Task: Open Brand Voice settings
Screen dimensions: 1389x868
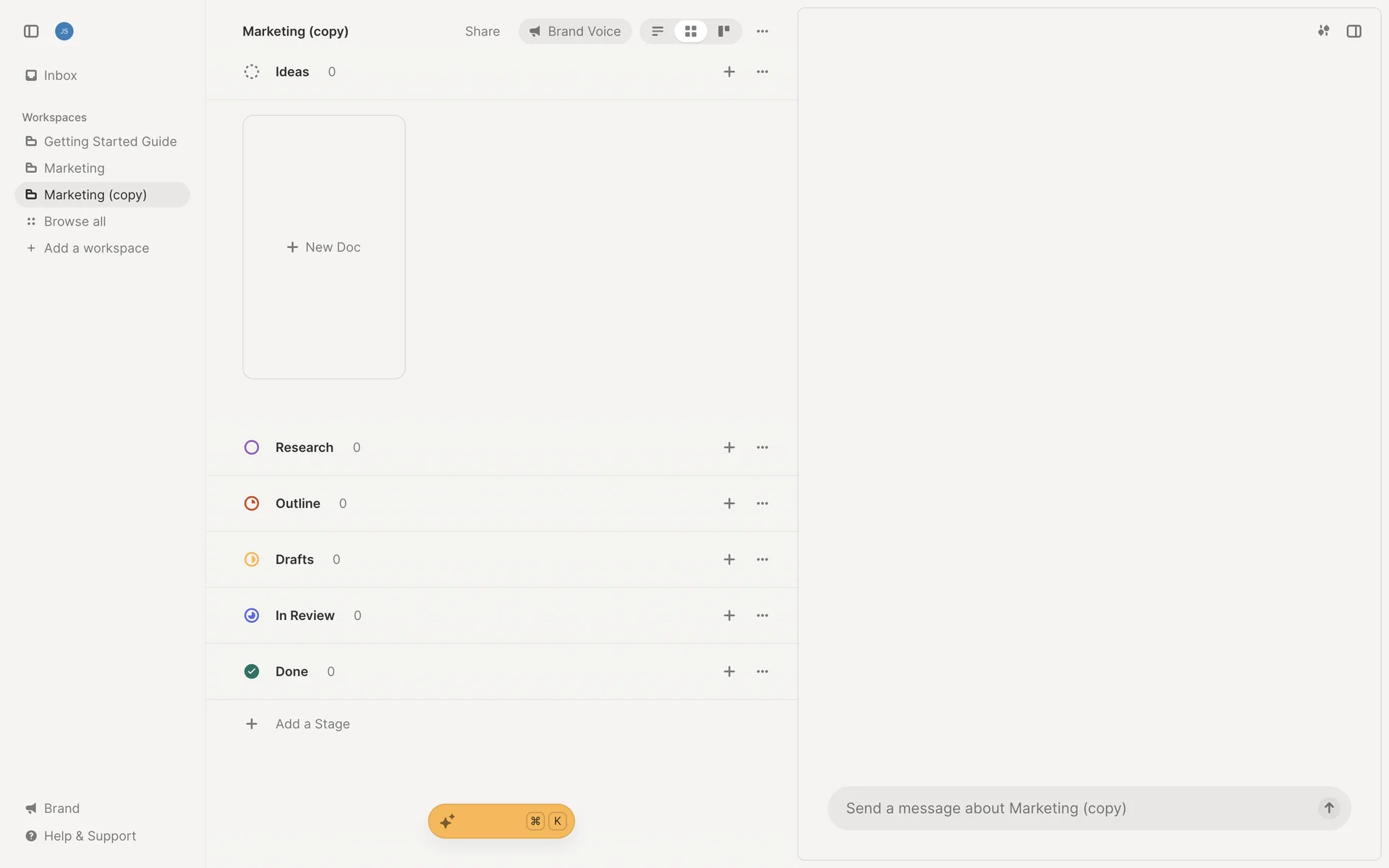Action: click(575, 31)
